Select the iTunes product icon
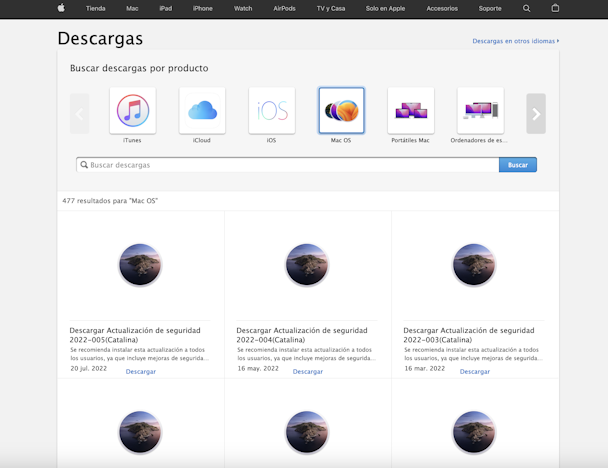 click(133, 111)
